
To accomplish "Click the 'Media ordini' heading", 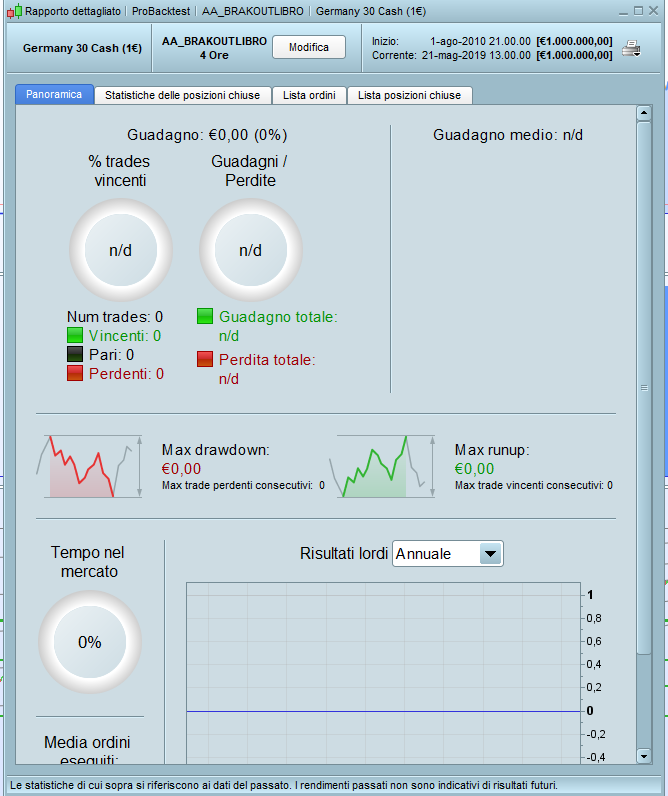I will pyautogui.click(x=87, y=742).
